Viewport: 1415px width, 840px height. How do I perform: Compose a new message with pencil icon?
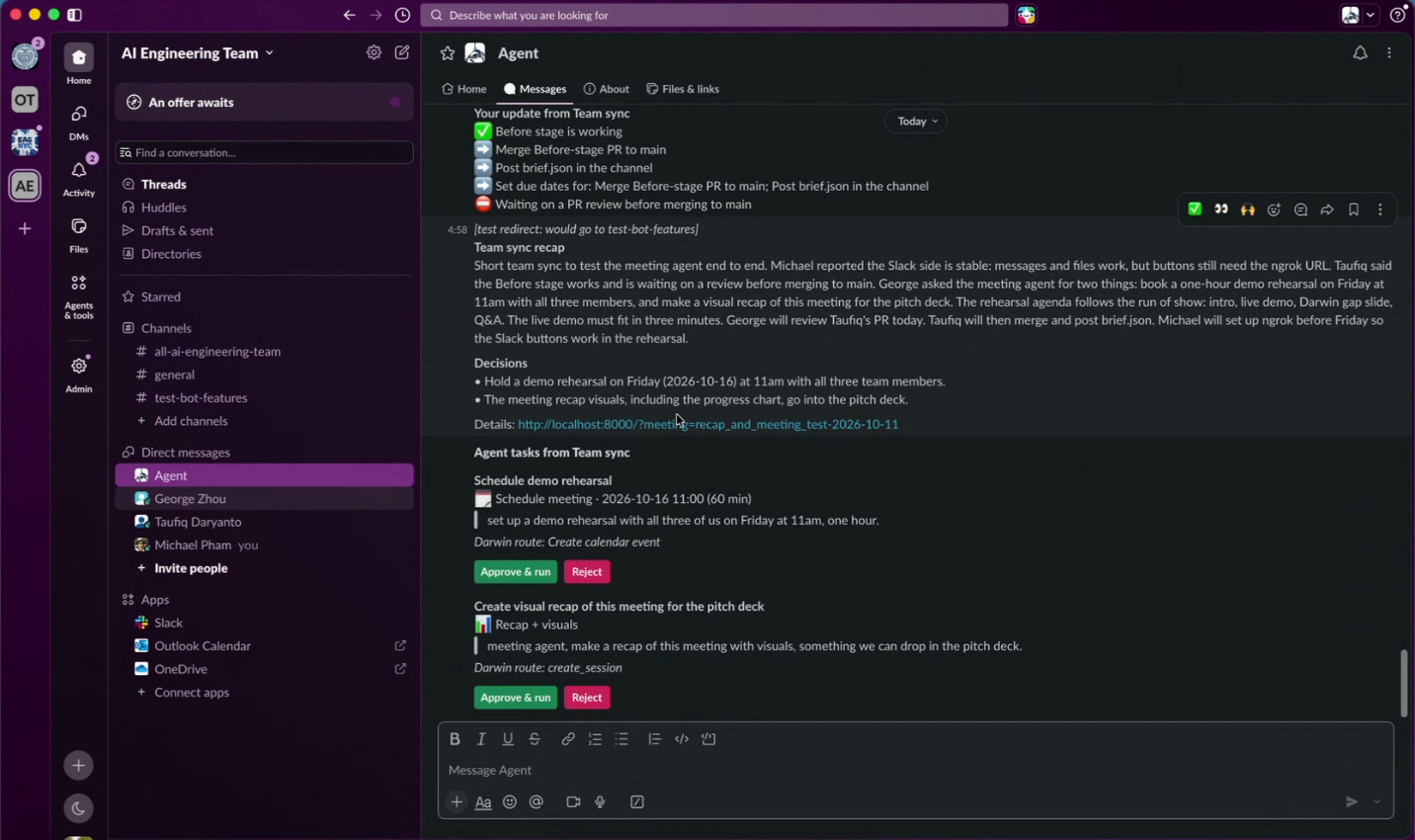coord(402,52)
